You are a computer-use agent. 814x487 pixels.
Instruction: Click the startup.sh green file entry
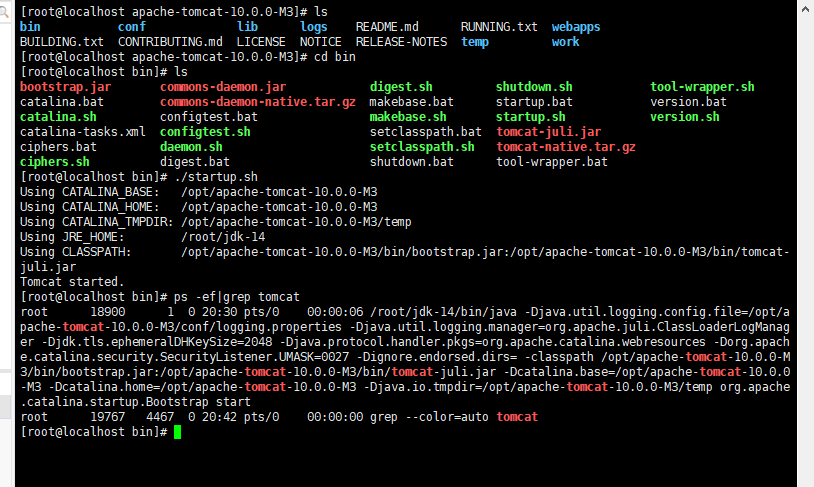tap(534, 117)
